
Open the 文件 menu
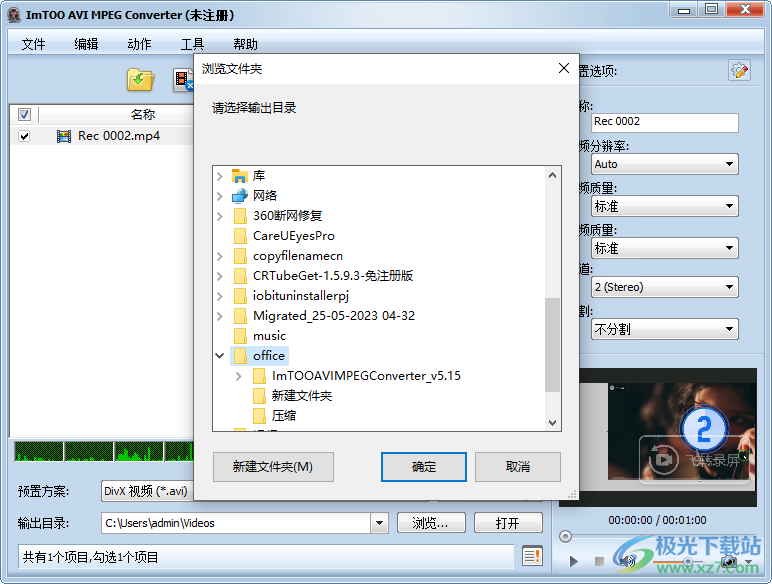[33, 44]
